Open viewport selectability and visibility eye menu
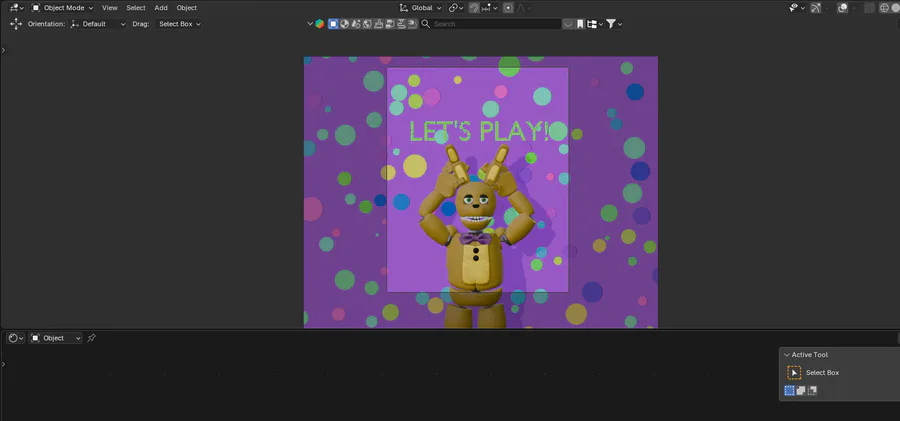 (797, 8)
